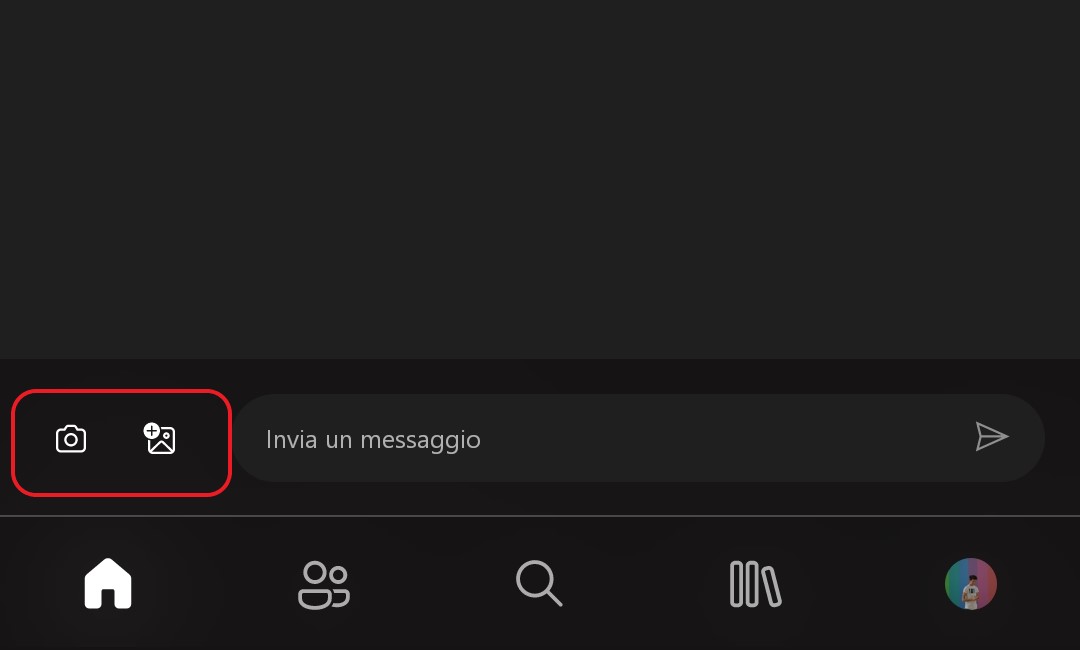The height and width of the screenshot is (650, 1080).
Task: Open the library (books icon)
Action: pyautogui.click(x=756, y=584)
